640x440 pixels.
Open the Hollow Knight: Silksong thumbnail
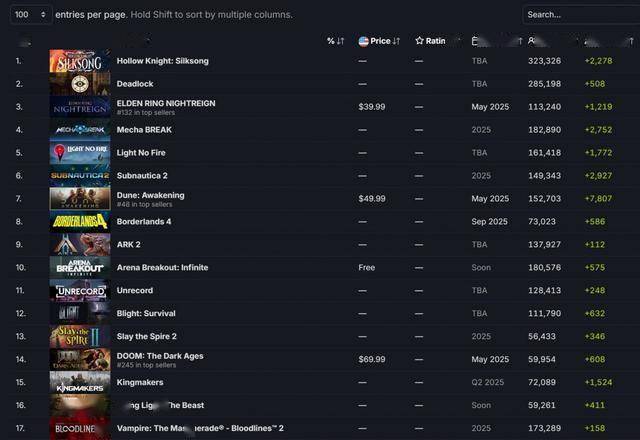[80, 61]
